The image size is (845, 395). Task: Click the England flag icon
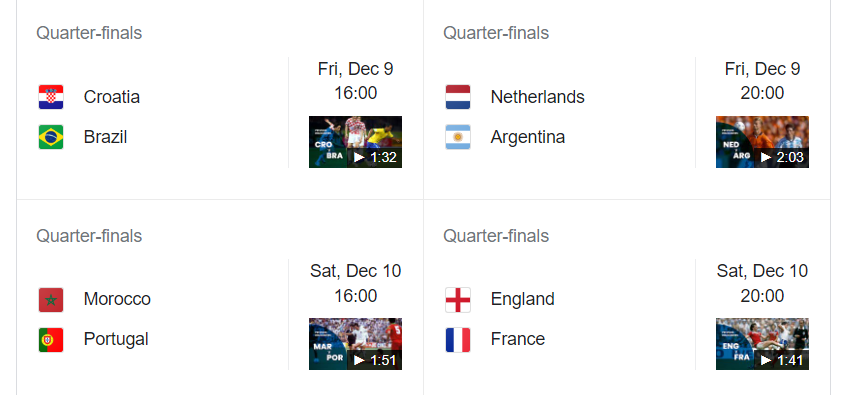(458, 300)
